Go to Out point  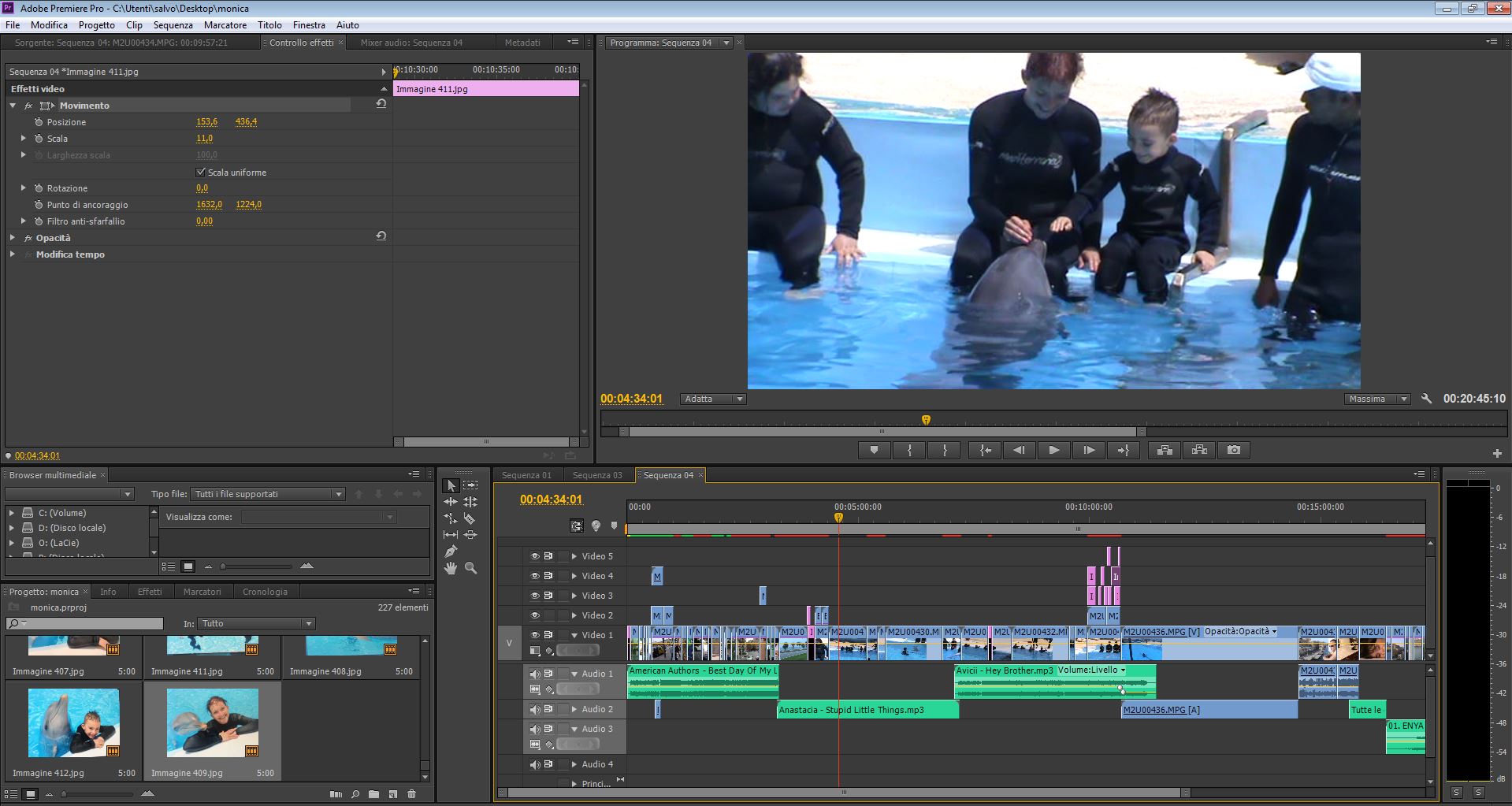(1123, 450)
